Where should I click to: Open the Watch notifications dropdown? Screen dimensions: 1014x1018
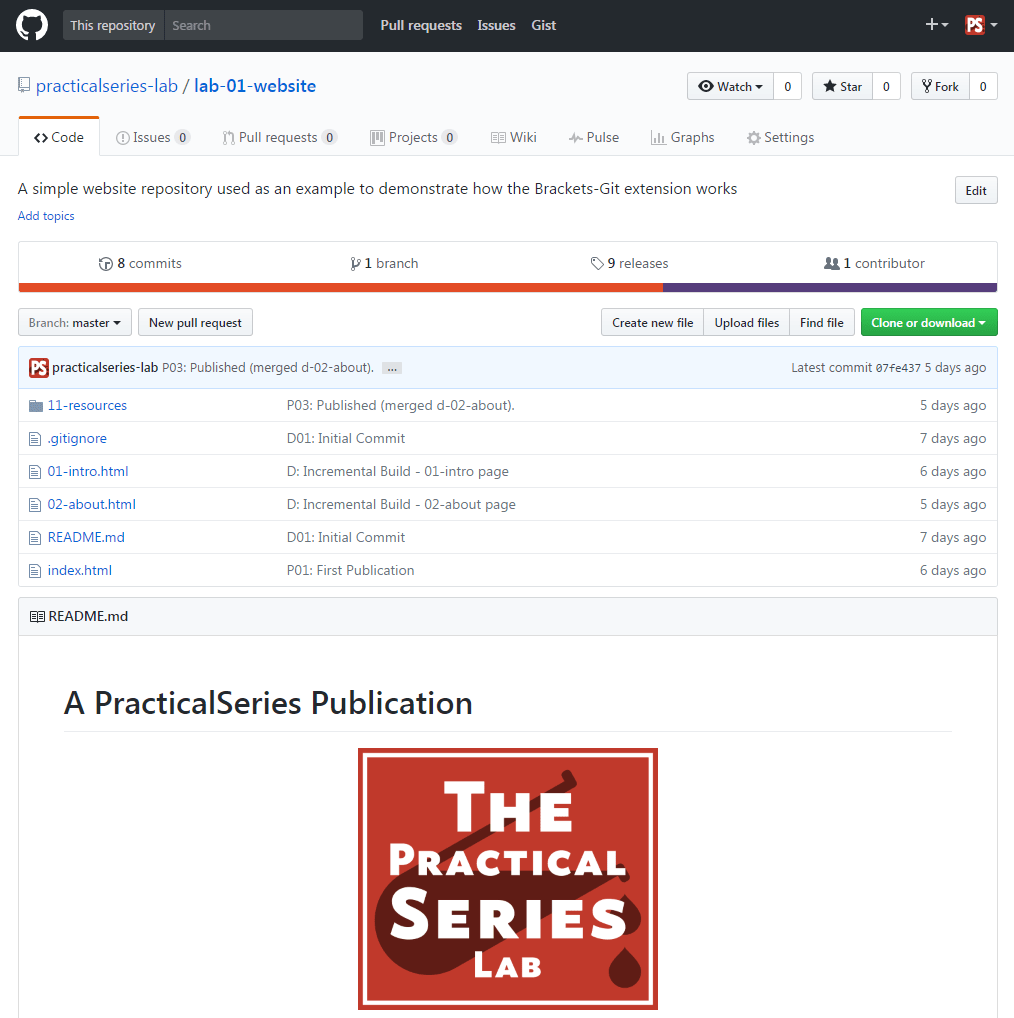[x=730, y=86]
